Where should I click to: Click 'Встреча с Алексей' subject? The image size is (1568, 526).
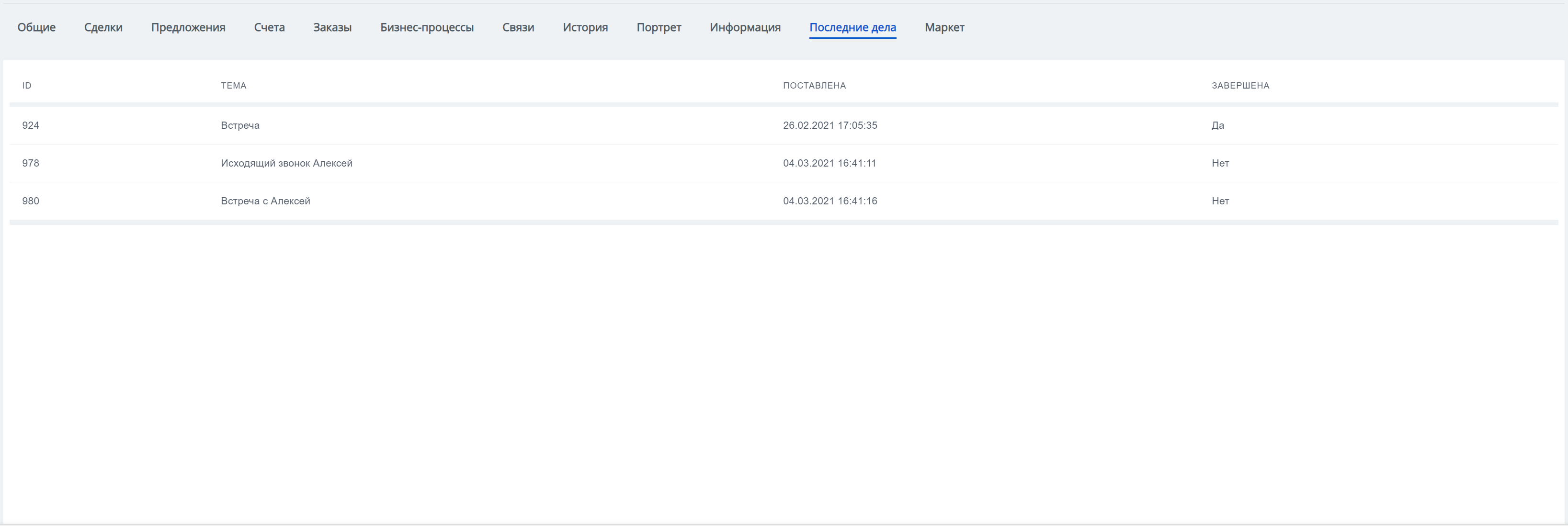coord(265,201)
